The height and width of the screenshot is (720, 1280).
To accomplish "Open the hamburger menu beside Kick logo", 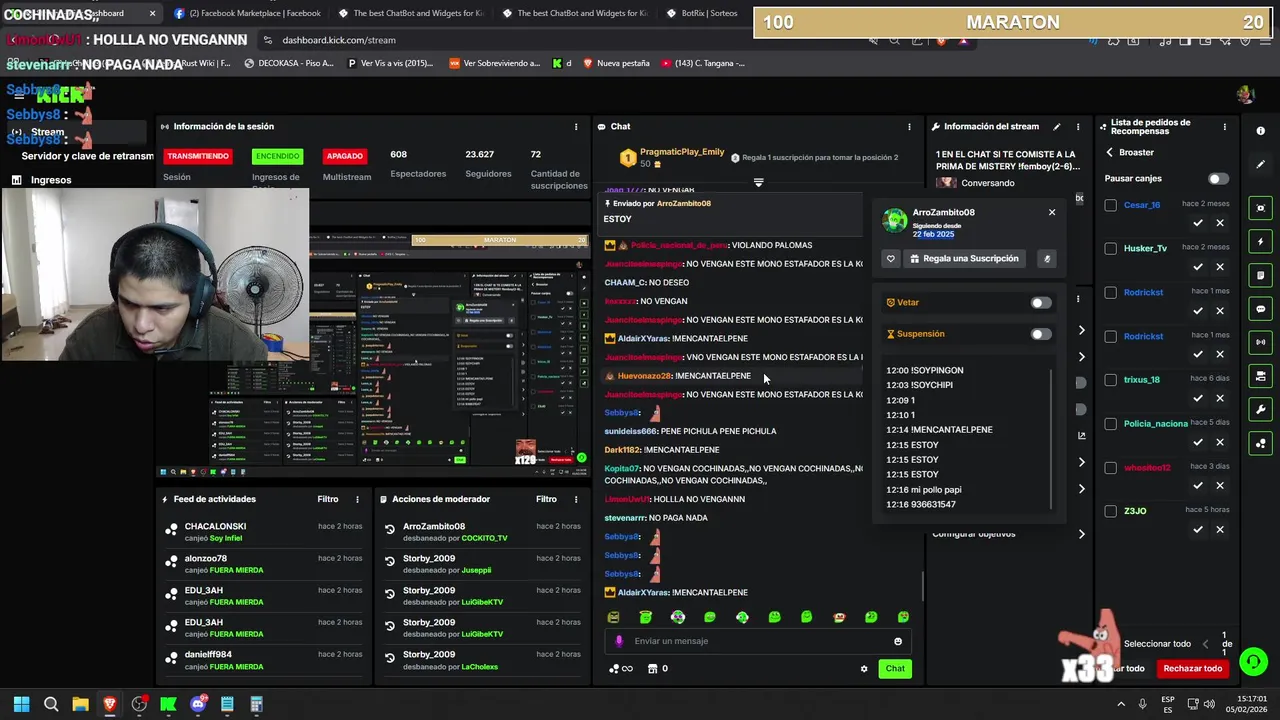I will click(19, 96).
